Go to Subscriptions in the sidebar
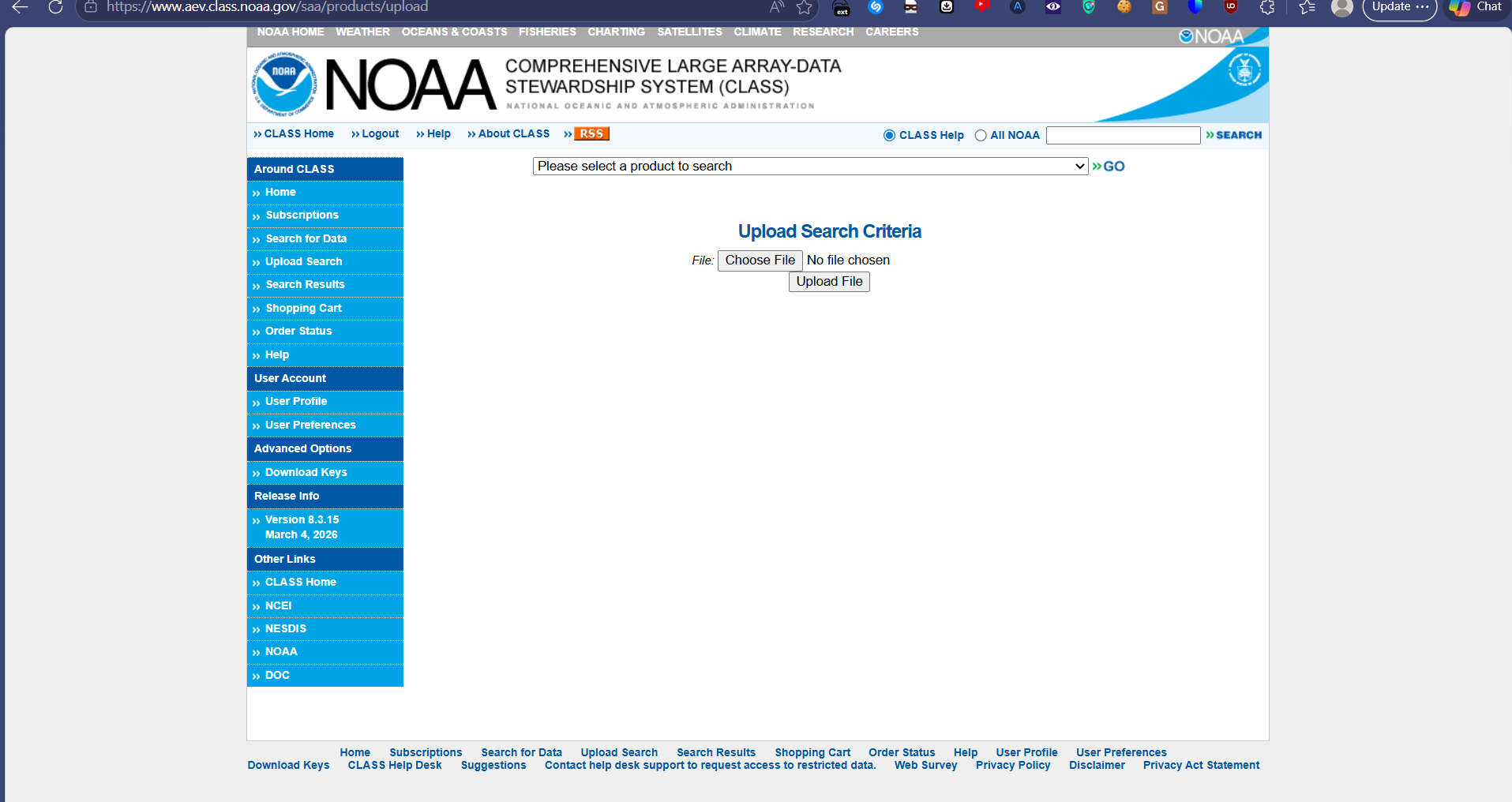The height and width of the screenshot is (802, 1512). coord(302,215)
